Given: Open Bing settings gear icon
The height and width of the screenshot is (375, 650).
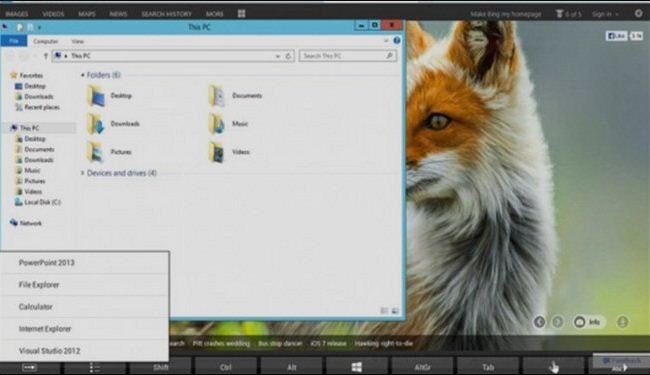Looking at the screenshot, I should click(x=638, y=13).
